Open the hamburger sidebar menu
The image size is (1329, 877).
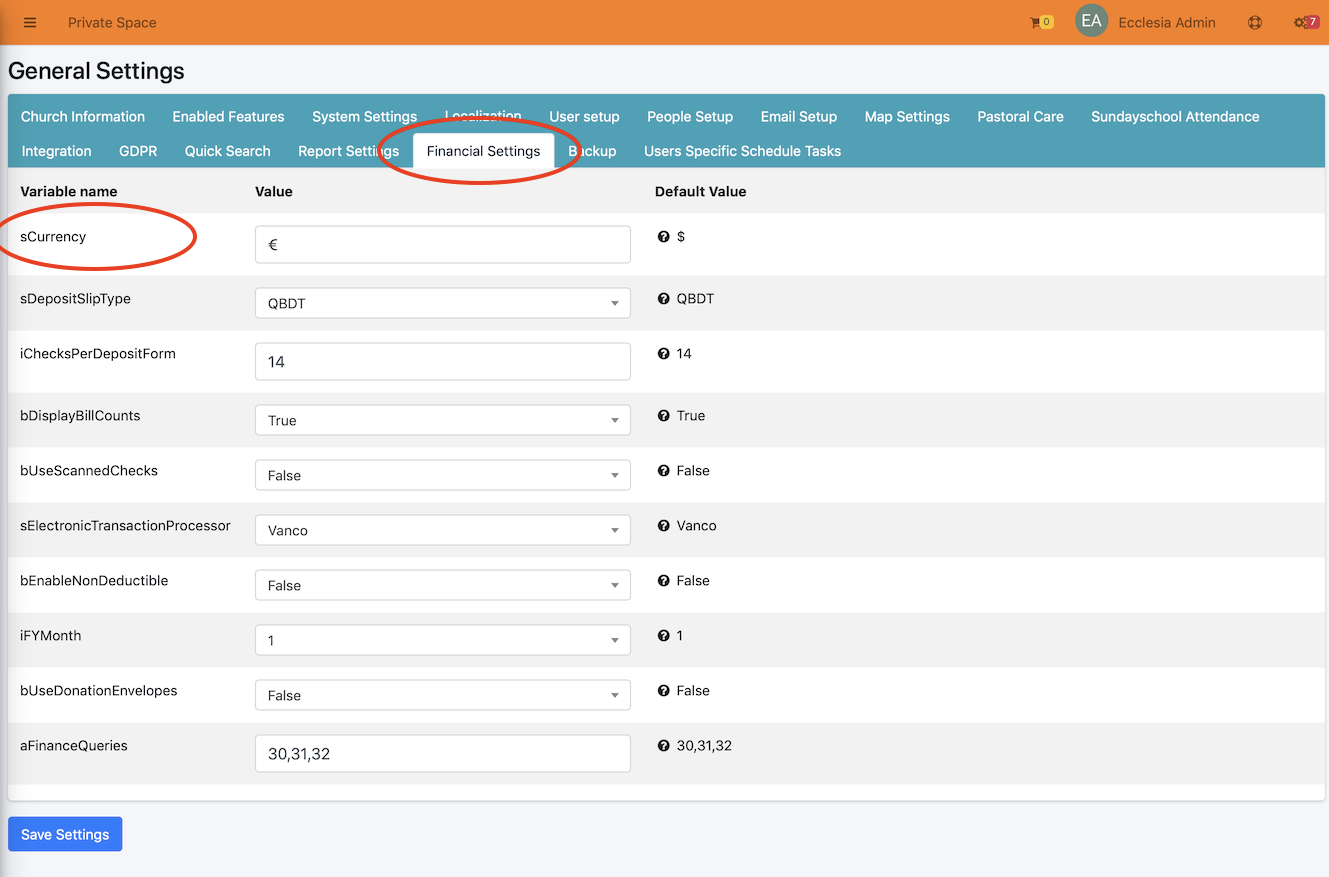point(30,22)
